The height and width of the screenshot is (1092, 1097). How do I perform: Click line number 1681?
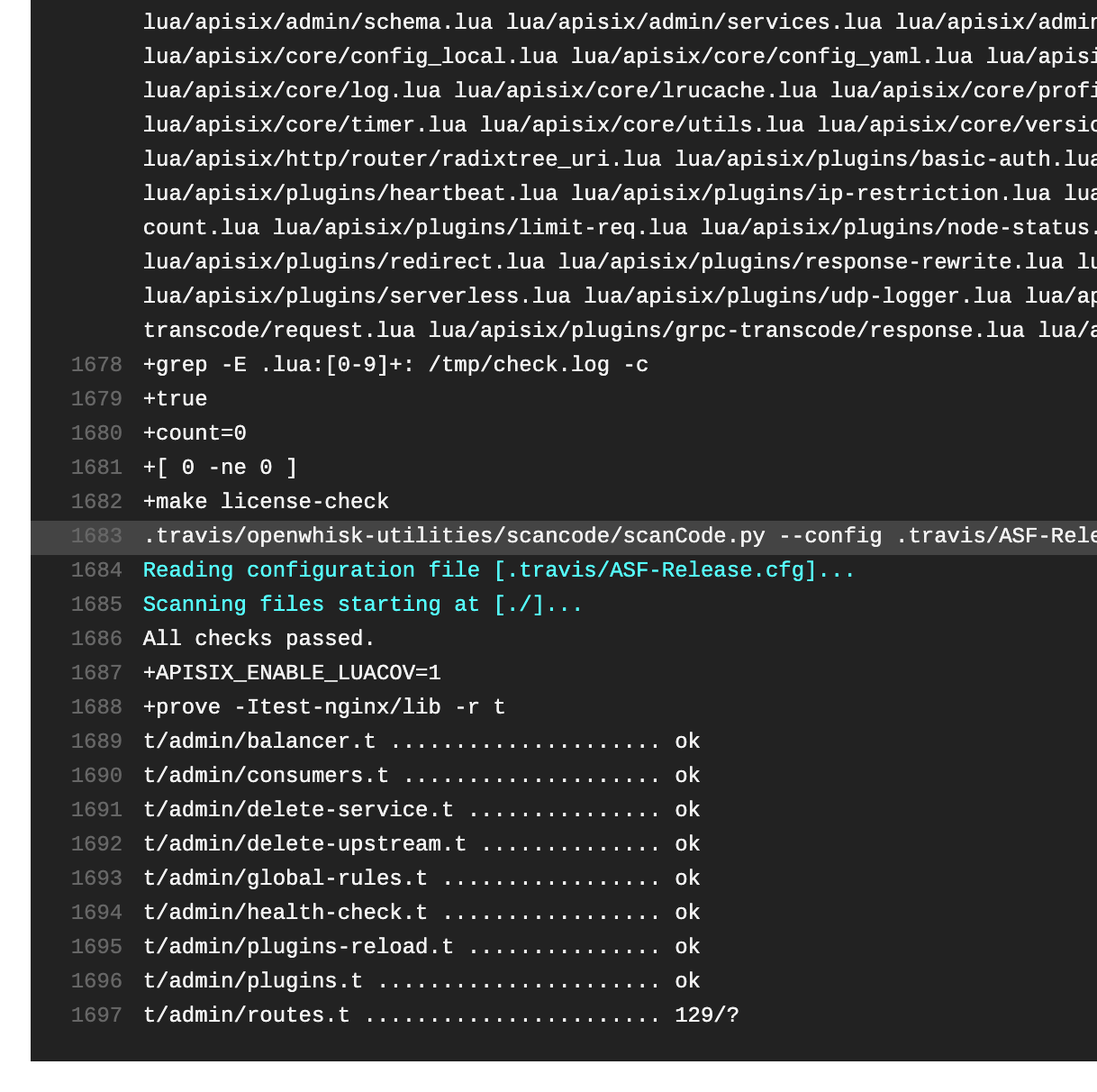click(96, 468)
